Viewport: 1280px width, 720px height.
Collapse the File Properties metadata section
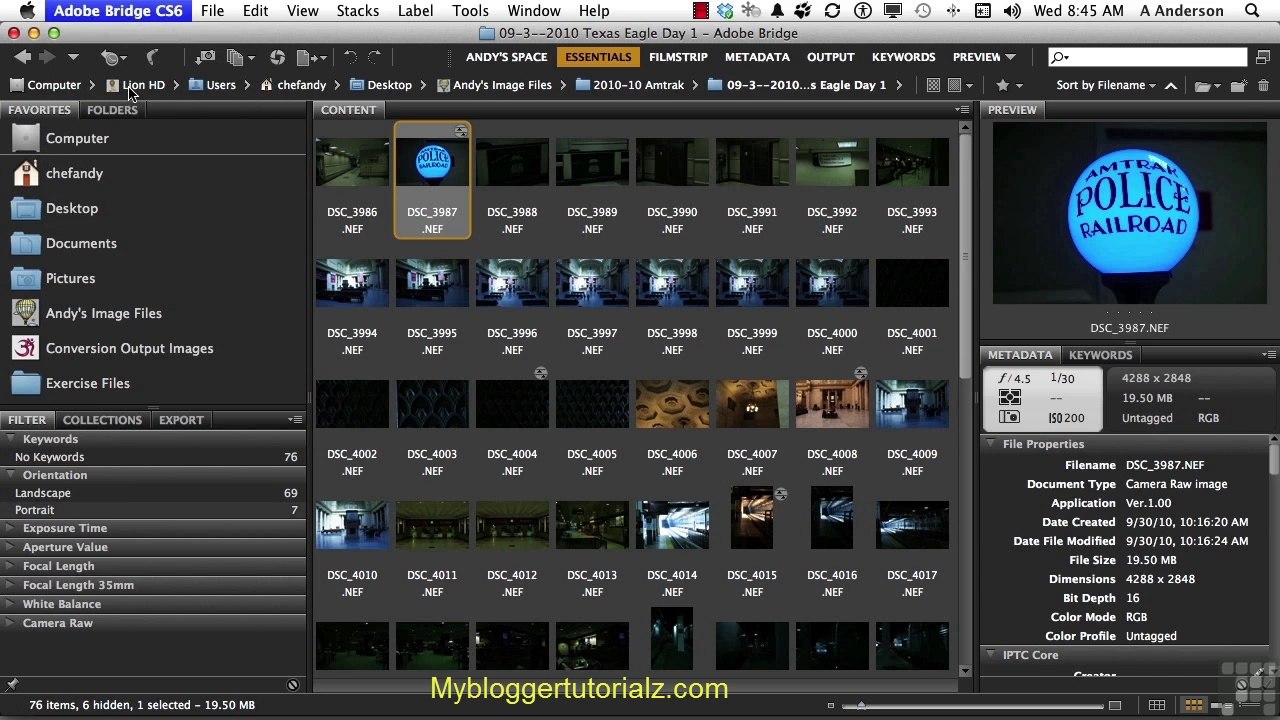coord(991,444)
